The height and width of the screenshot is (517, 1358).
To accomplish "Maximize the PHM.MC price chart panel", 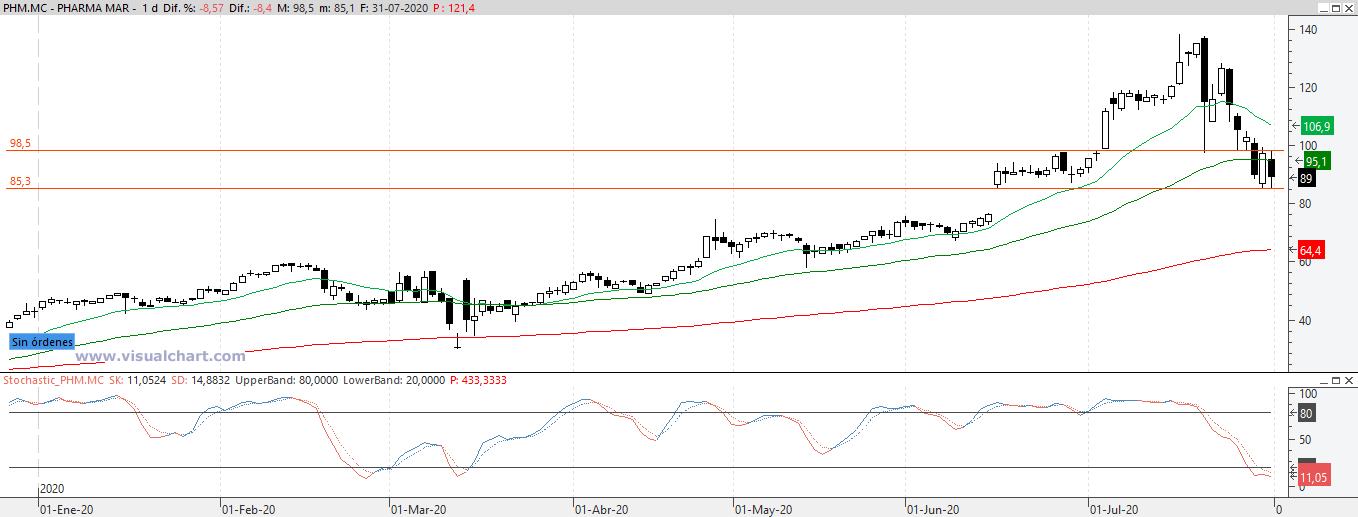I will (x=1337, y=8).
